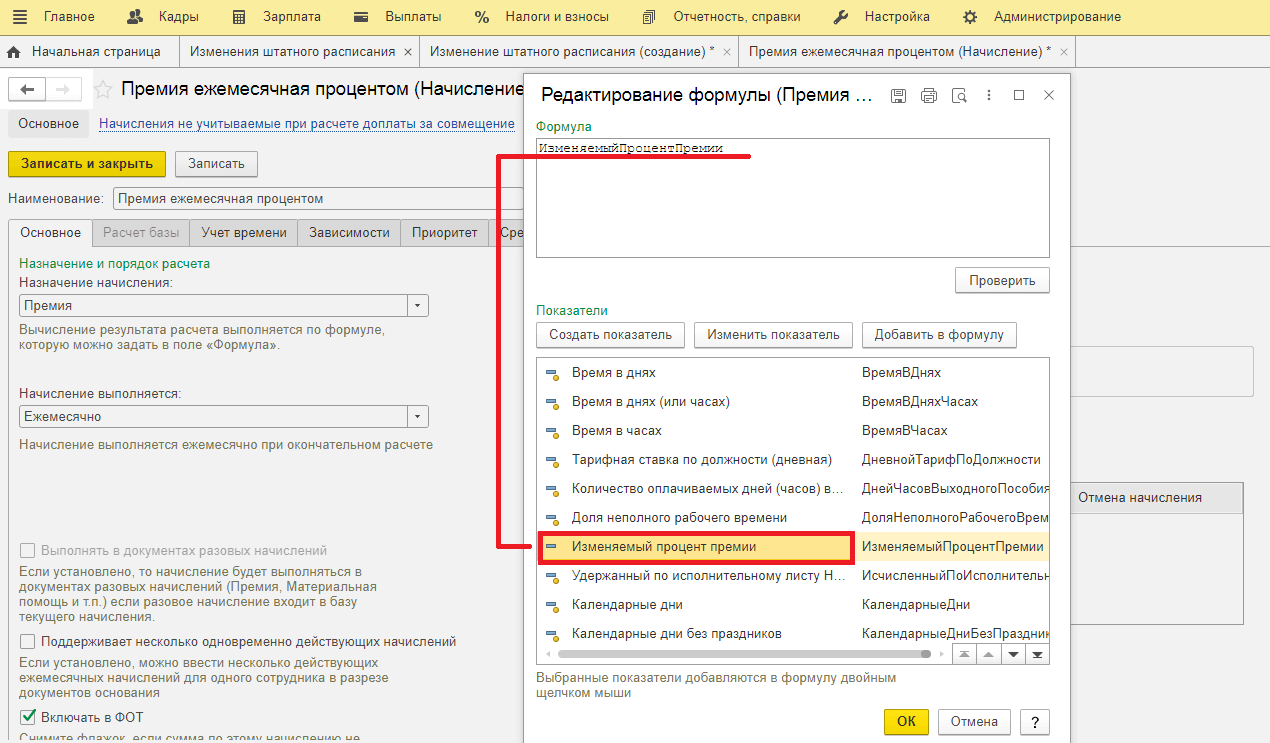1270x743 pixels.
Task: Click the printer icon in formula dialog
Action: tap(928, 95)
